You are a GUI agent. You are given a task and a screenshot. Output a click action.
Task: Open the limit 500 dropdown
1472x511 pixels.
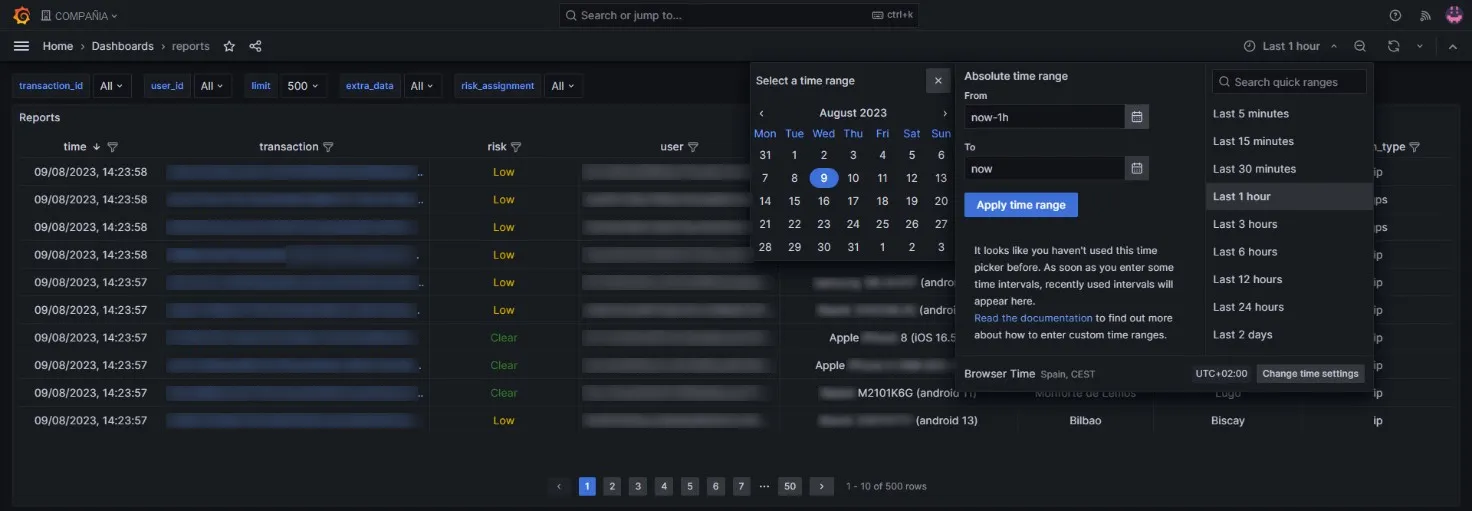[302, 86]
